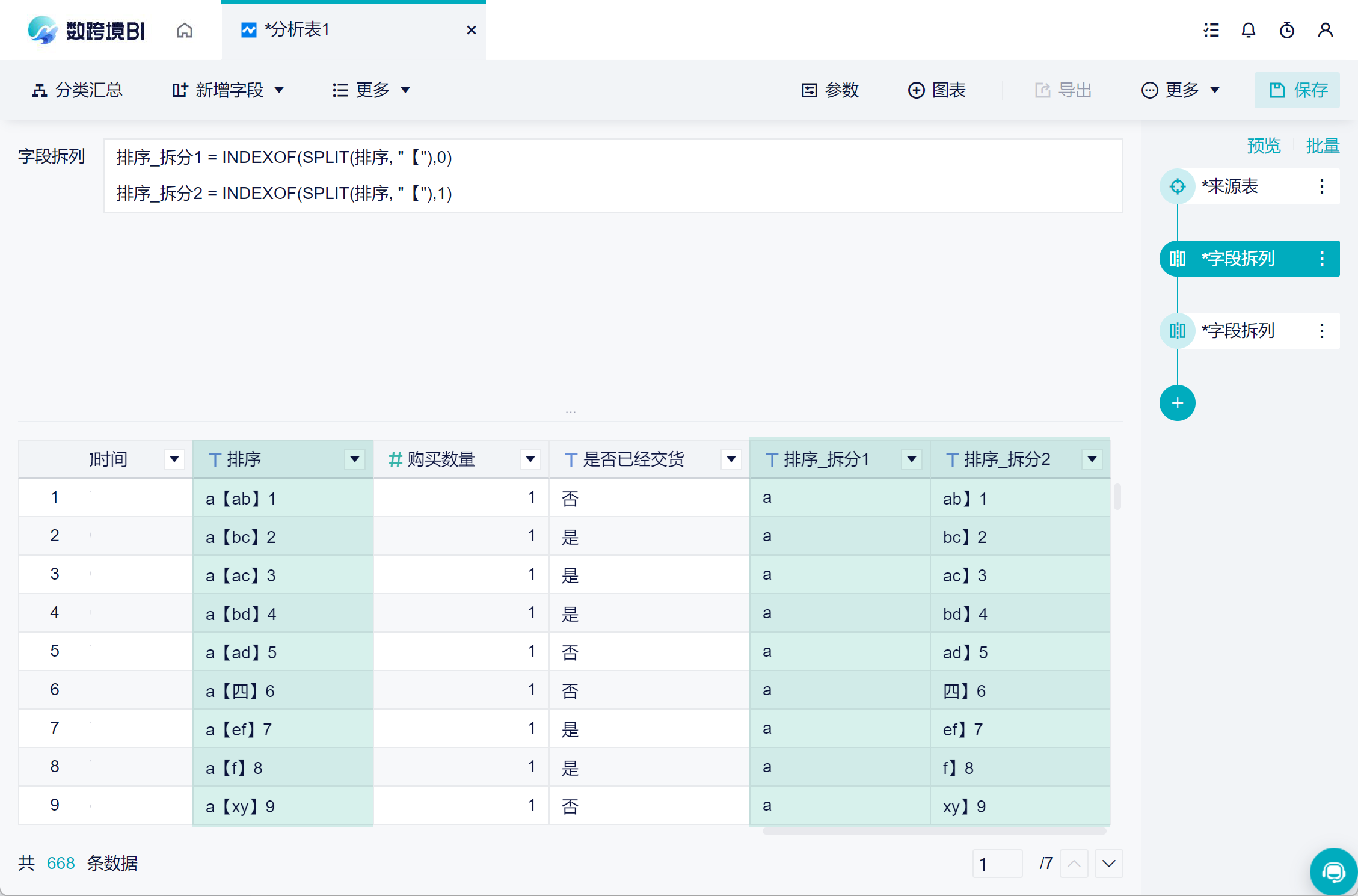This screenshot has height=896, width=1358.
Task: Open the 排序_拆分2 column dropdown
Action: coord(1092,459)
